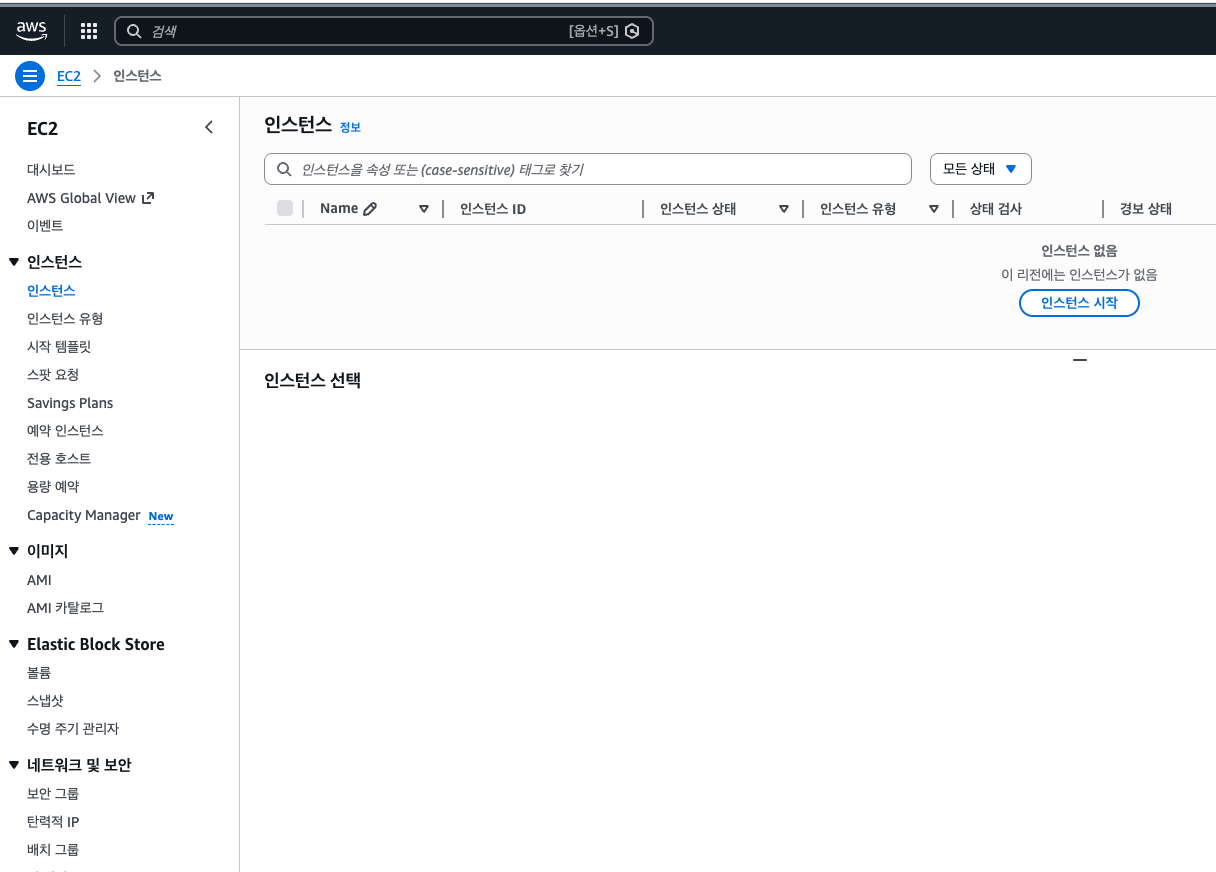Click the 인스턴스 없음 message text
Screen dimensions: 1216x872
[x=1079, y=251]
